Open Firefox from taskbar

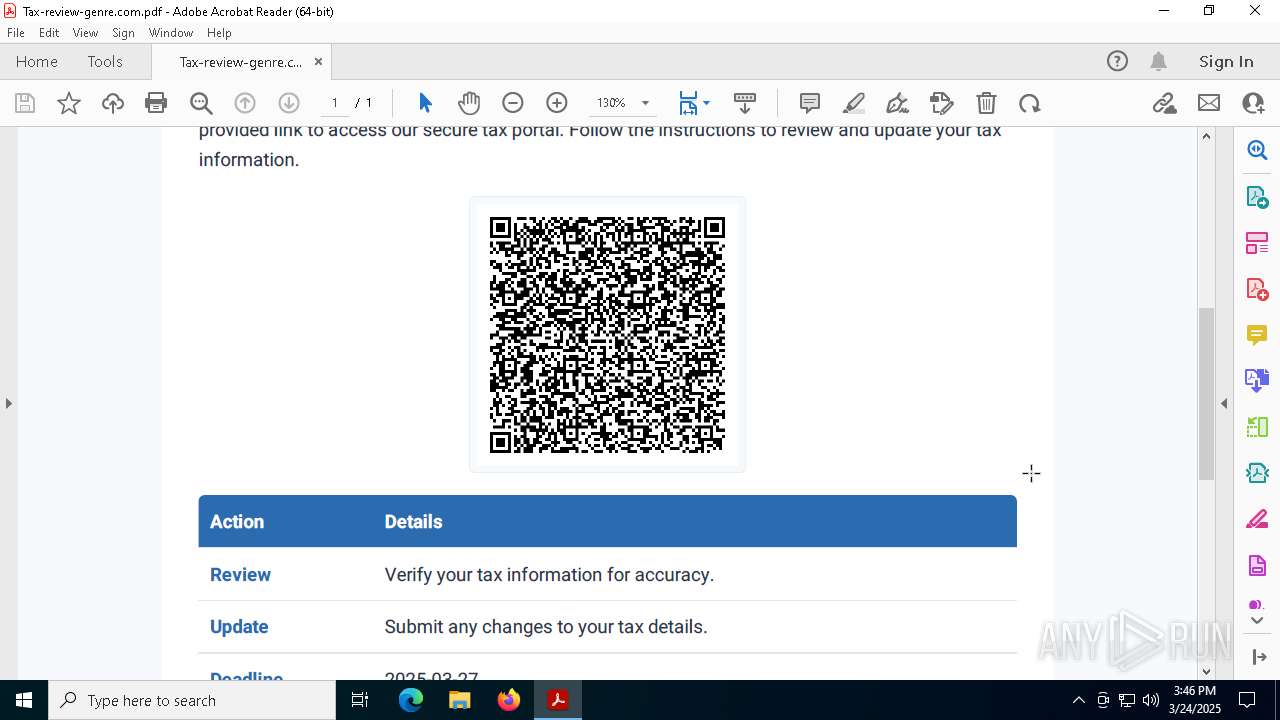[509, 700]
